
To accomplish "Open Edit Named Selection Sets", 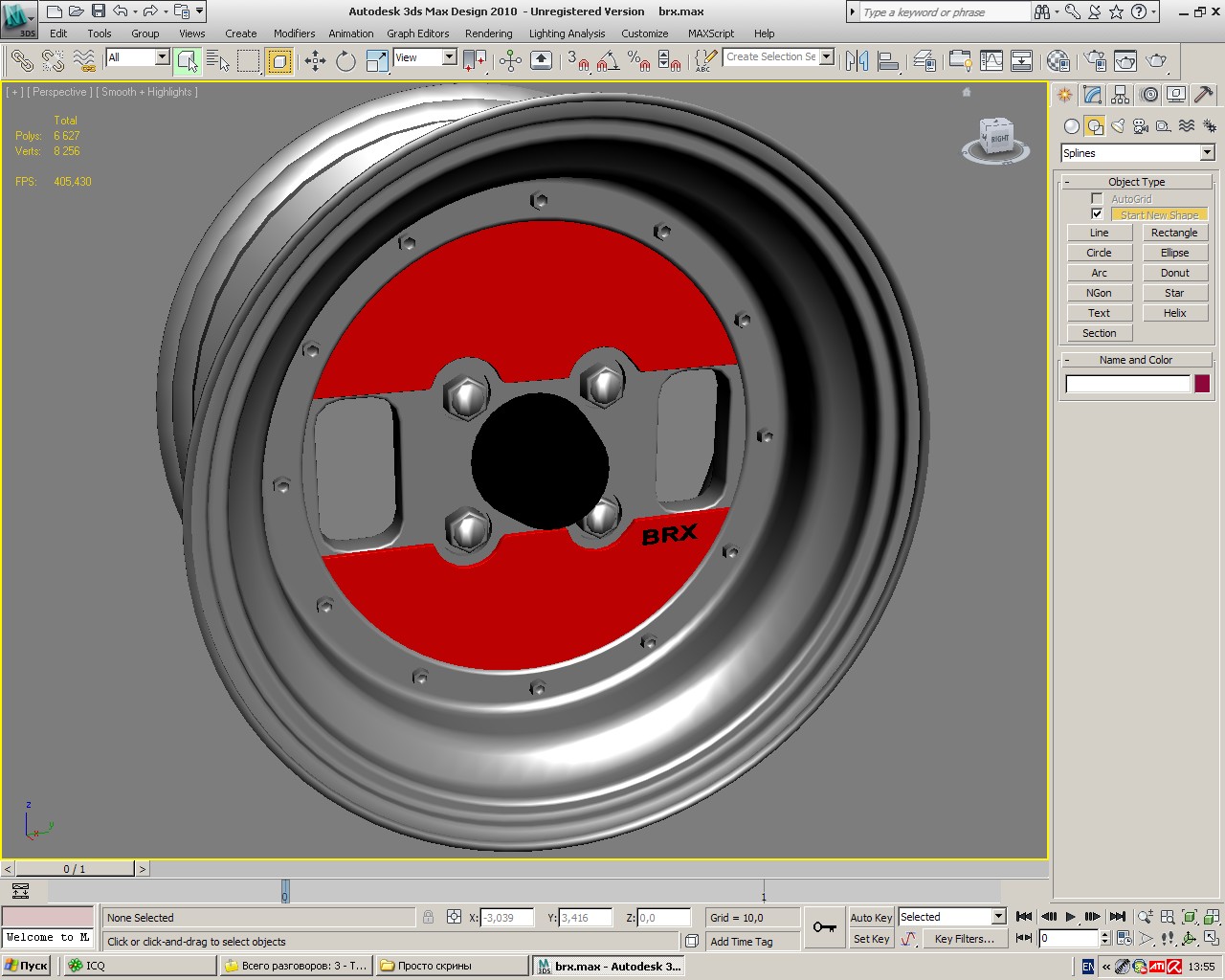I will point(705,61).
